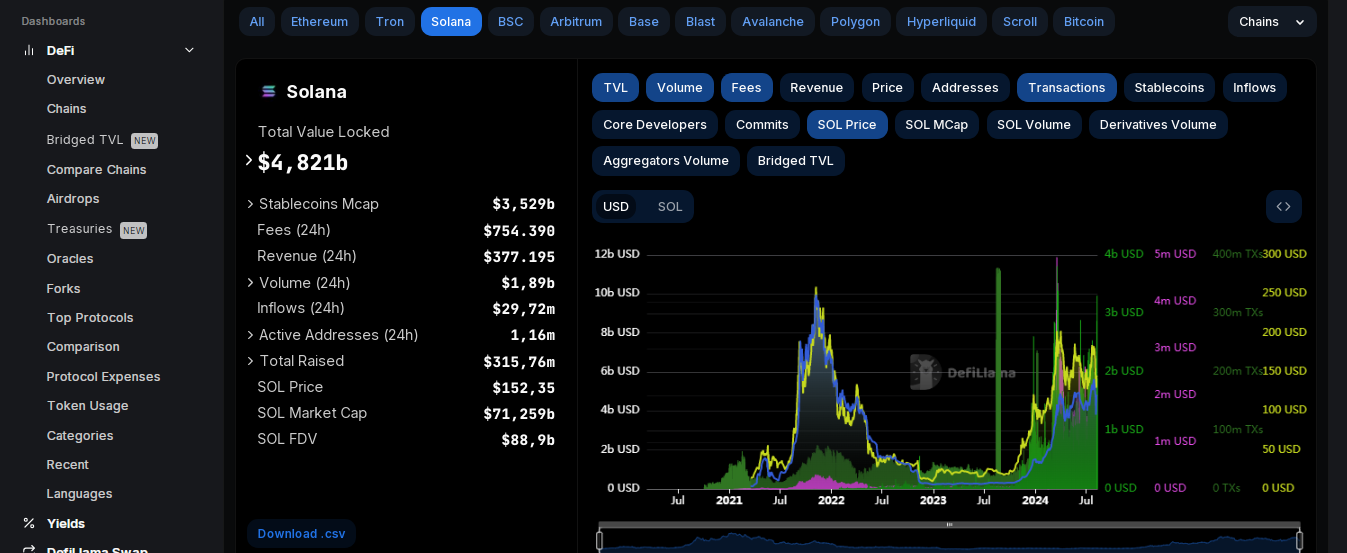Enable Stablecoins chart series
1347x553 pixels.
point(1169,88)
